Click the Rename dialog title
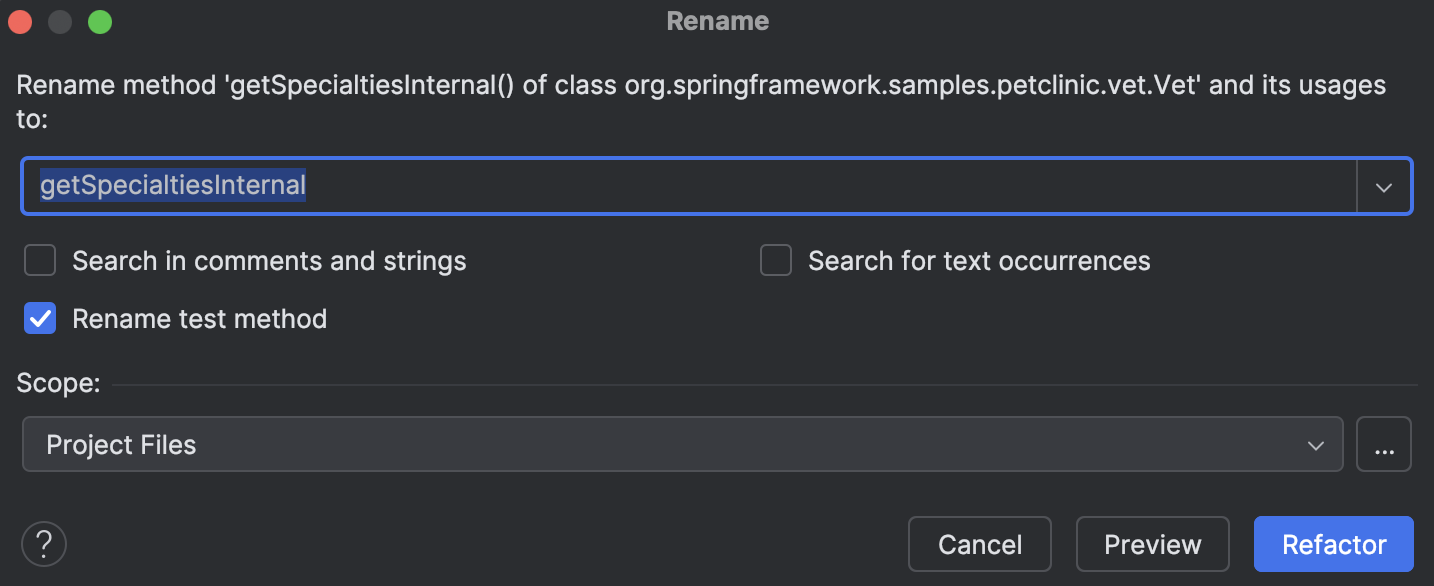Viewport: 1434px width, 586px height. pyautogui.click(x=717, y=20)
